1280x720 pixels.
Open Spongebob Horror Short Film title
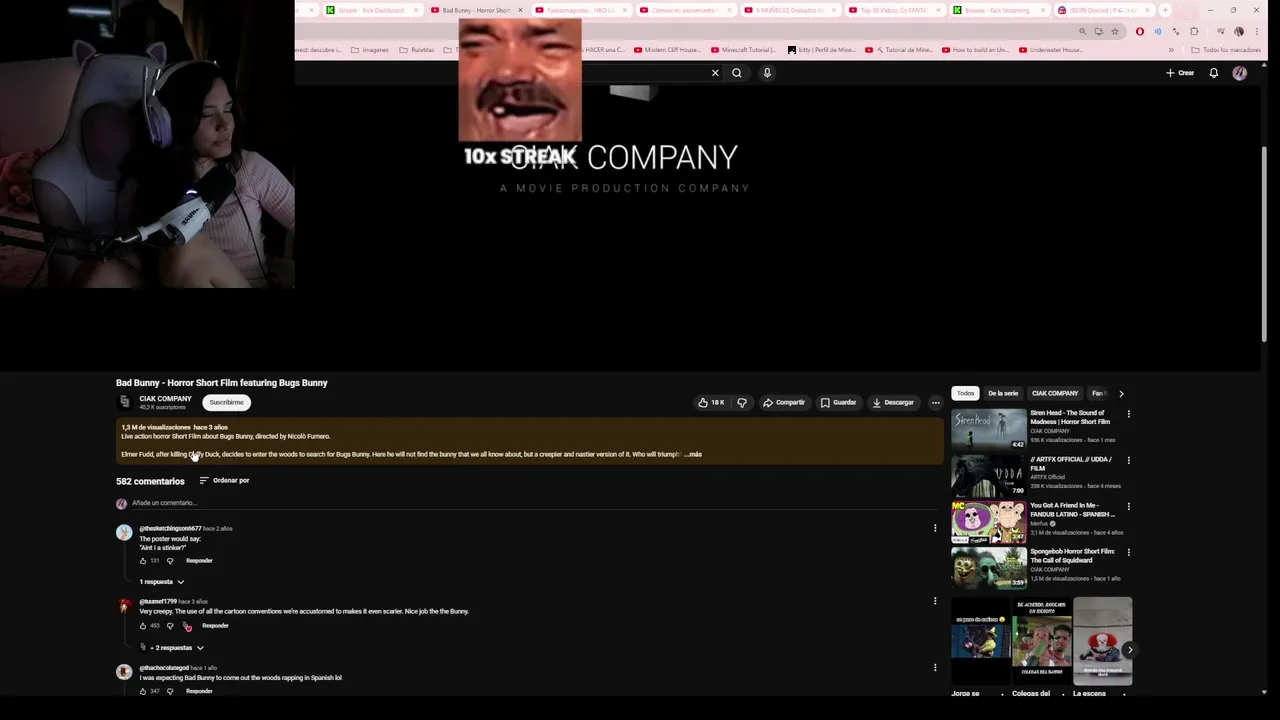point(1072,556)
